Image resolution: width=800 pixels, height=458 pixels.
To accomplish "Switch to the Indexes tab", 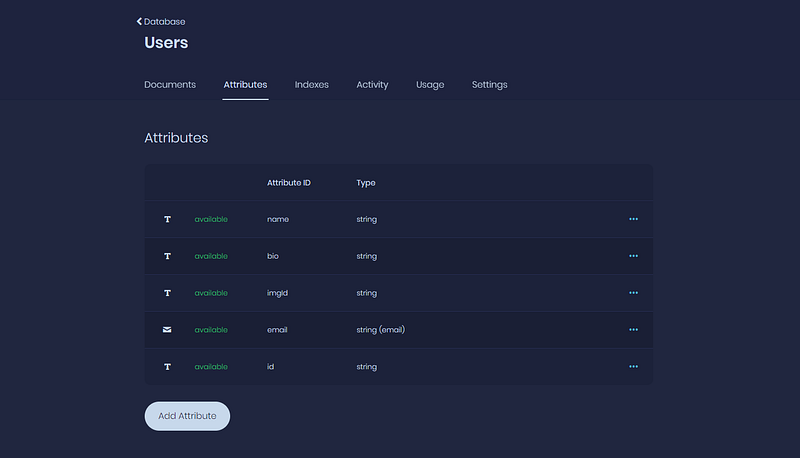I will [312, 85].
